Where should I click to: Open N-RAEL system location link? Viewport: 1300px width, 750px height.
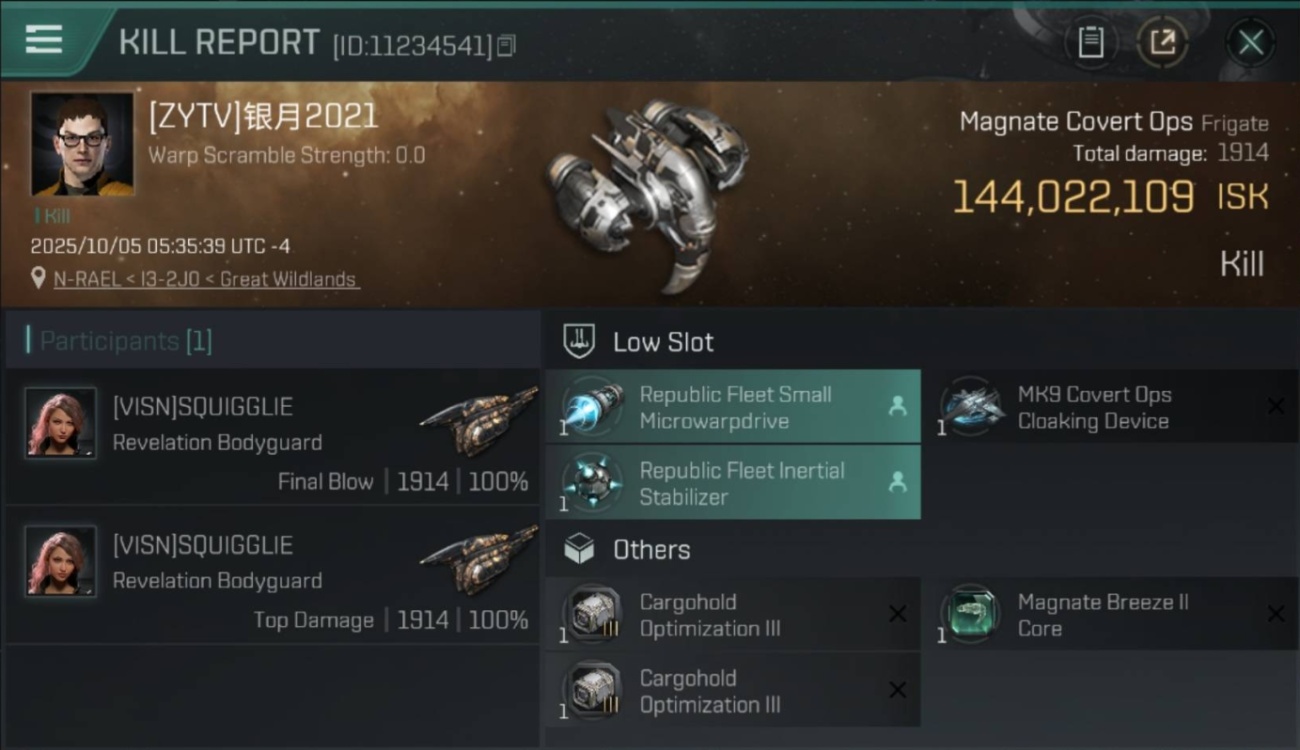click(x=205, y=279)
